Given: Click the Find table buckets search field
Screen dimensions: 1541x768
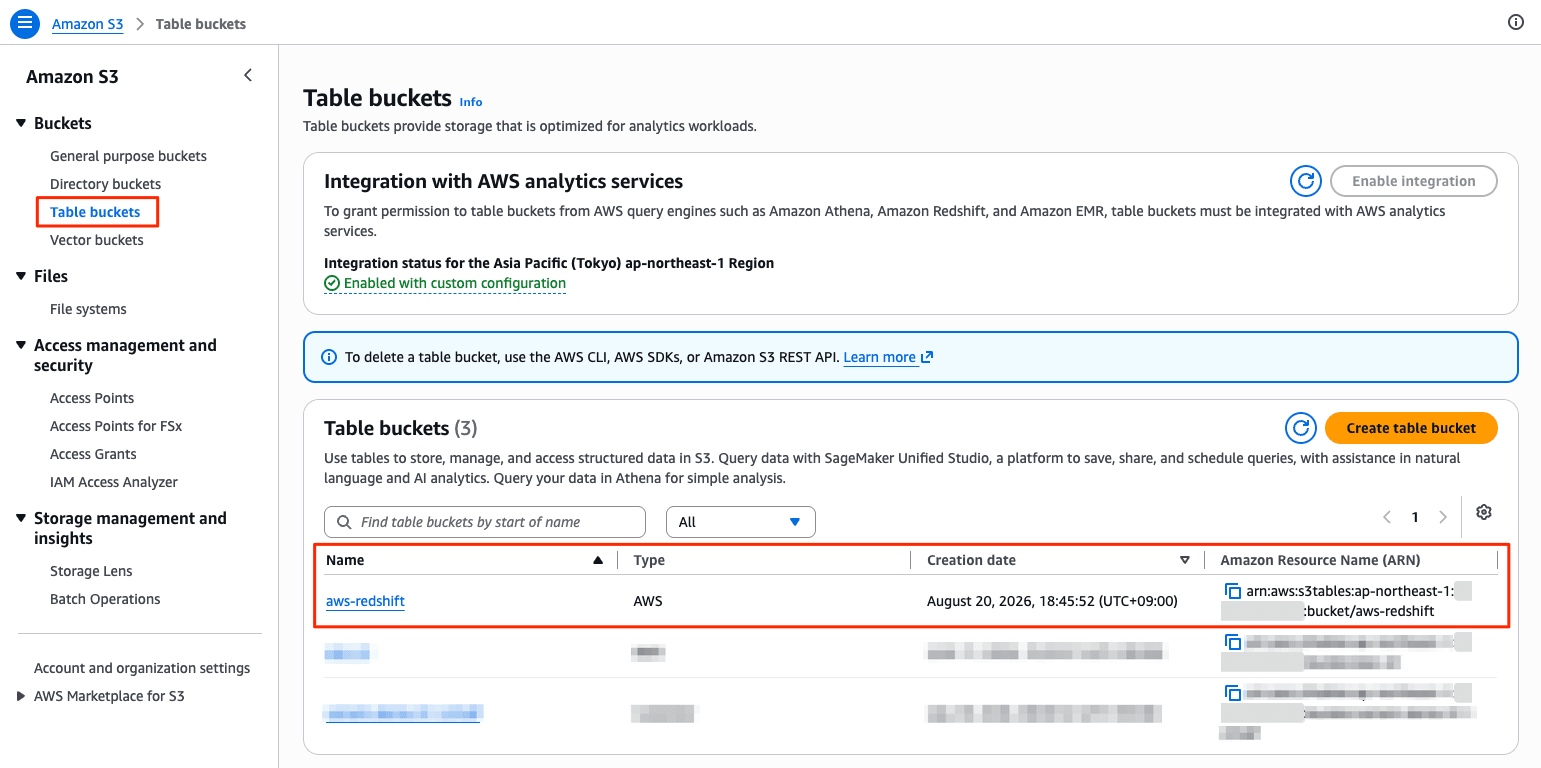Looking at the screenshot, I should [485, 522].
